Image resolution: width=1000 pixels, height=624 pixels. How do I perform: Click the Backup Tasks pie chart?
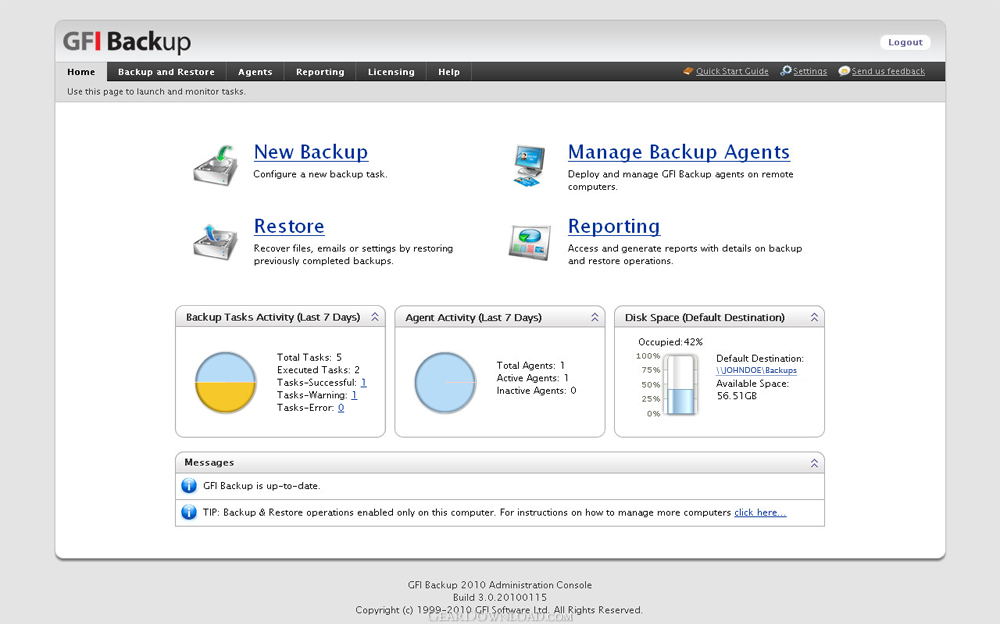(226, 382)
